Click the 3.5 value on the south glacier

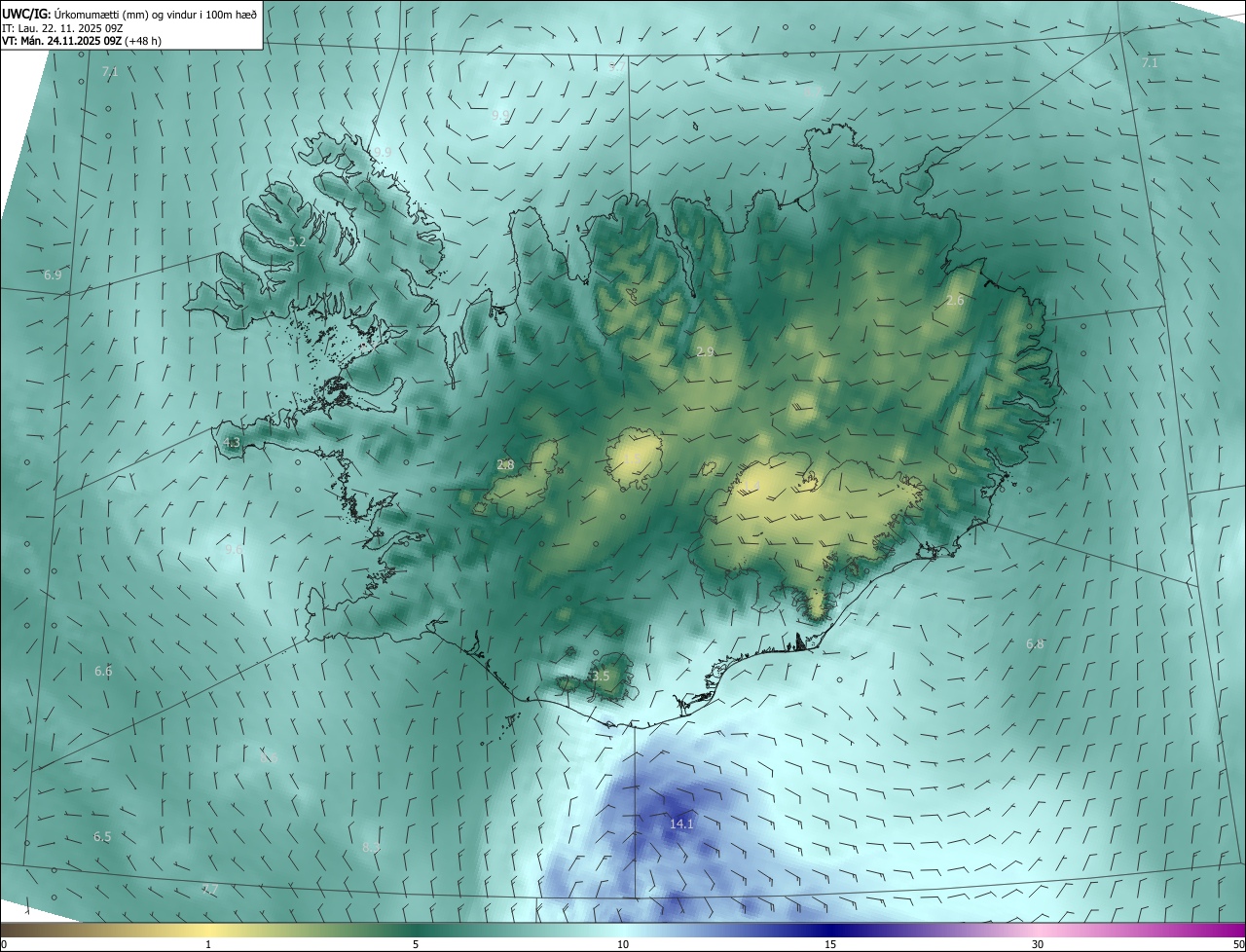point(601,677)
